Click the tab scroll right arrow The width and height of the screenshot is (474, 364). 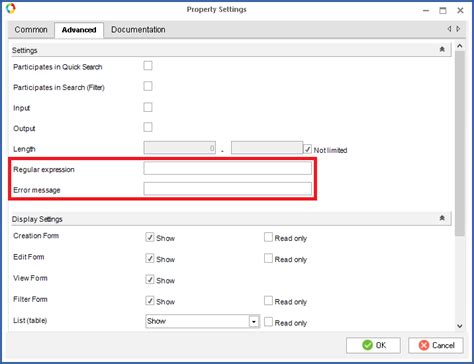pos(458,29)
